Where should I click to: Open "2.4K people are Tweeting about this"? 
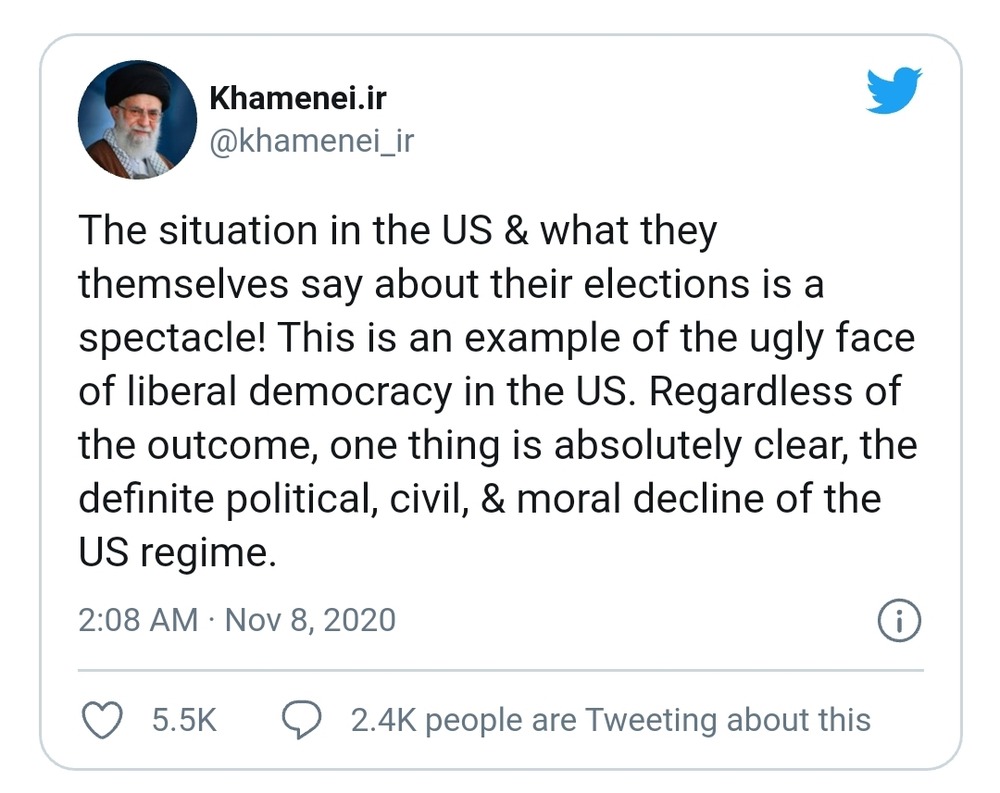pos(610,720)
